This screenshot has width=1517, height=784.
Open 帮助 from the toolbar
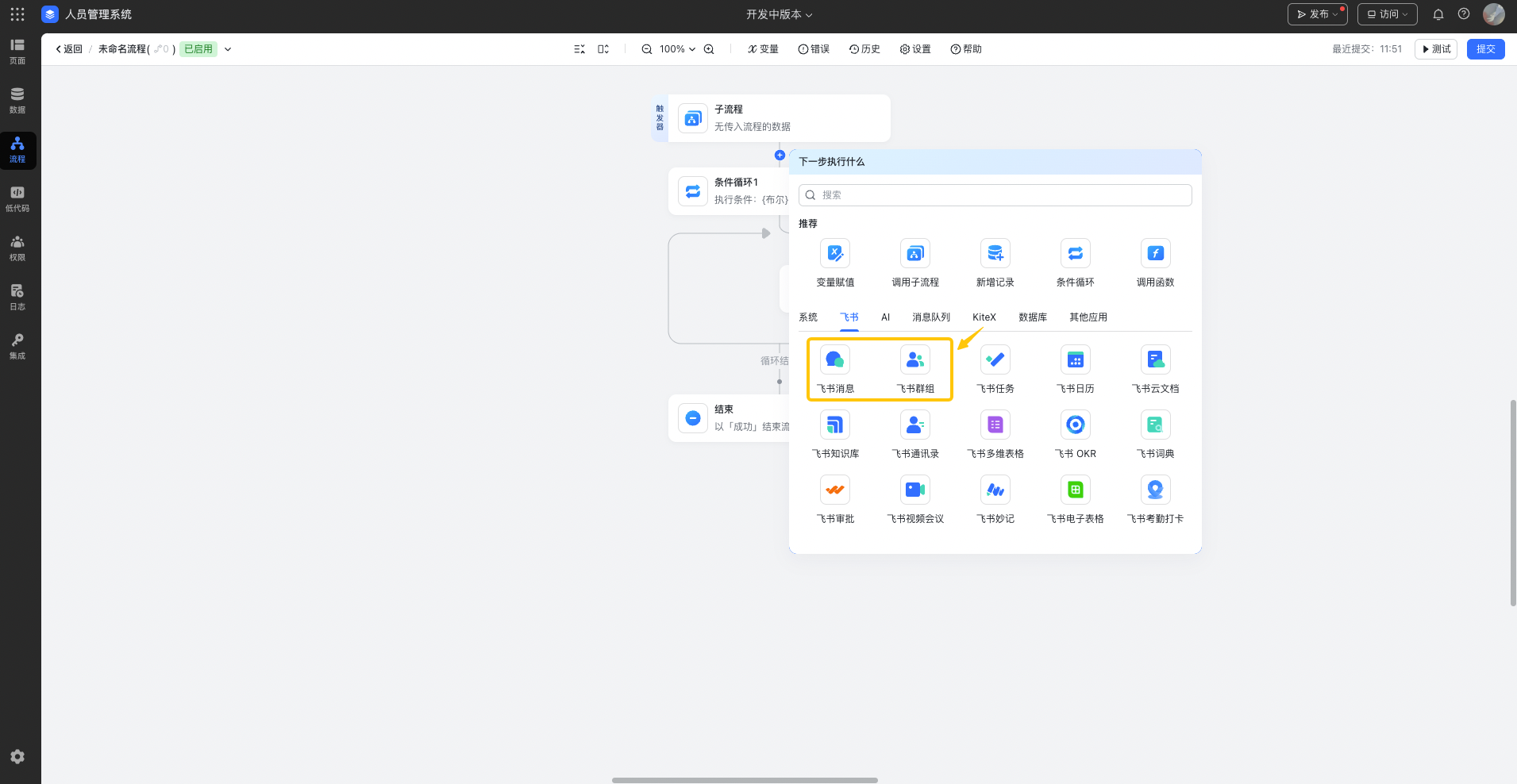click(966, 49)
